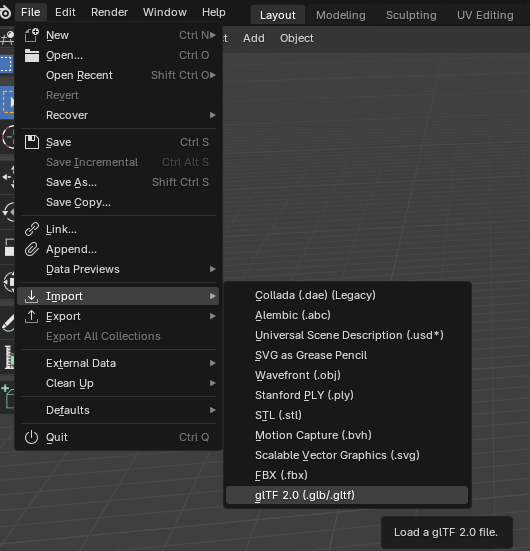Open the Add menu in viewport header
This screenshot has width=530, height=551.
pyautogui.click(x=254, y=38)
